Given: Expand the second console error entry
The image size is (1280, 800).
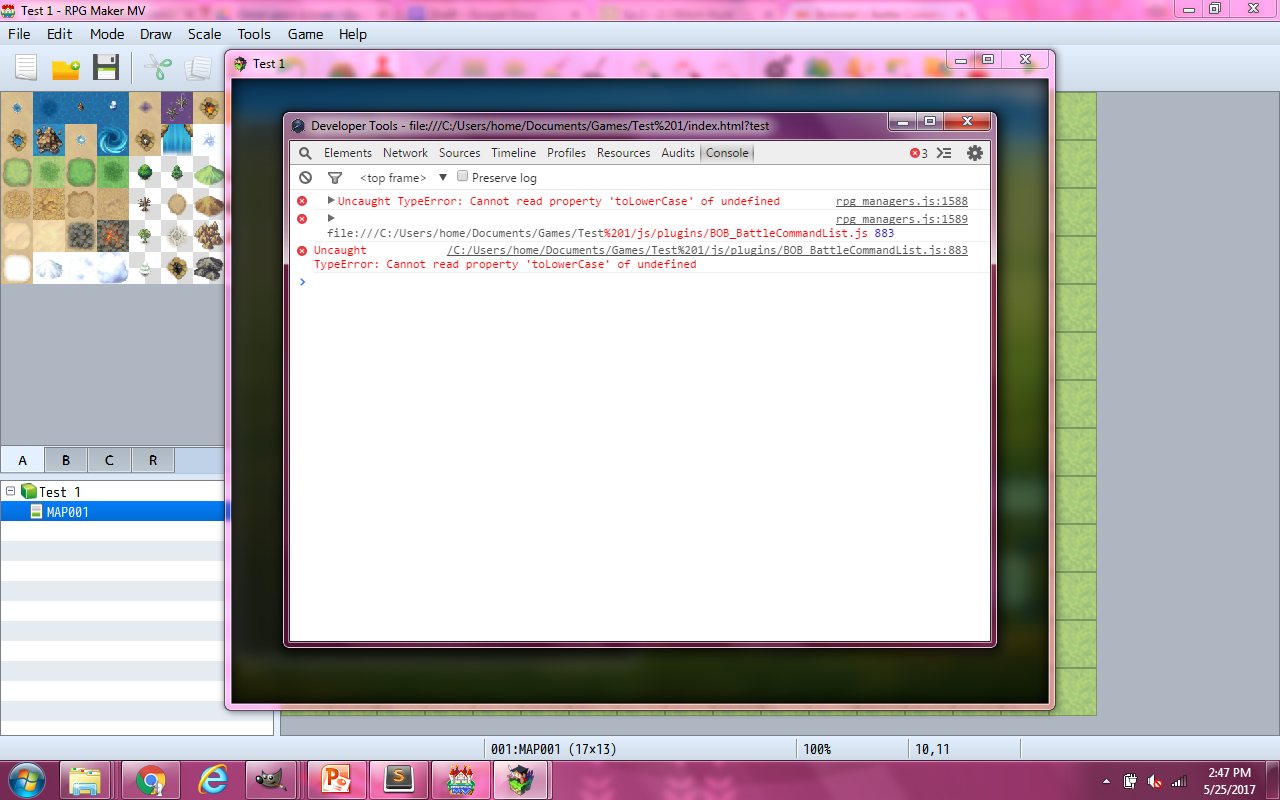Looking at the screenshot, I should pyautogui.click(x=331, y=218).
